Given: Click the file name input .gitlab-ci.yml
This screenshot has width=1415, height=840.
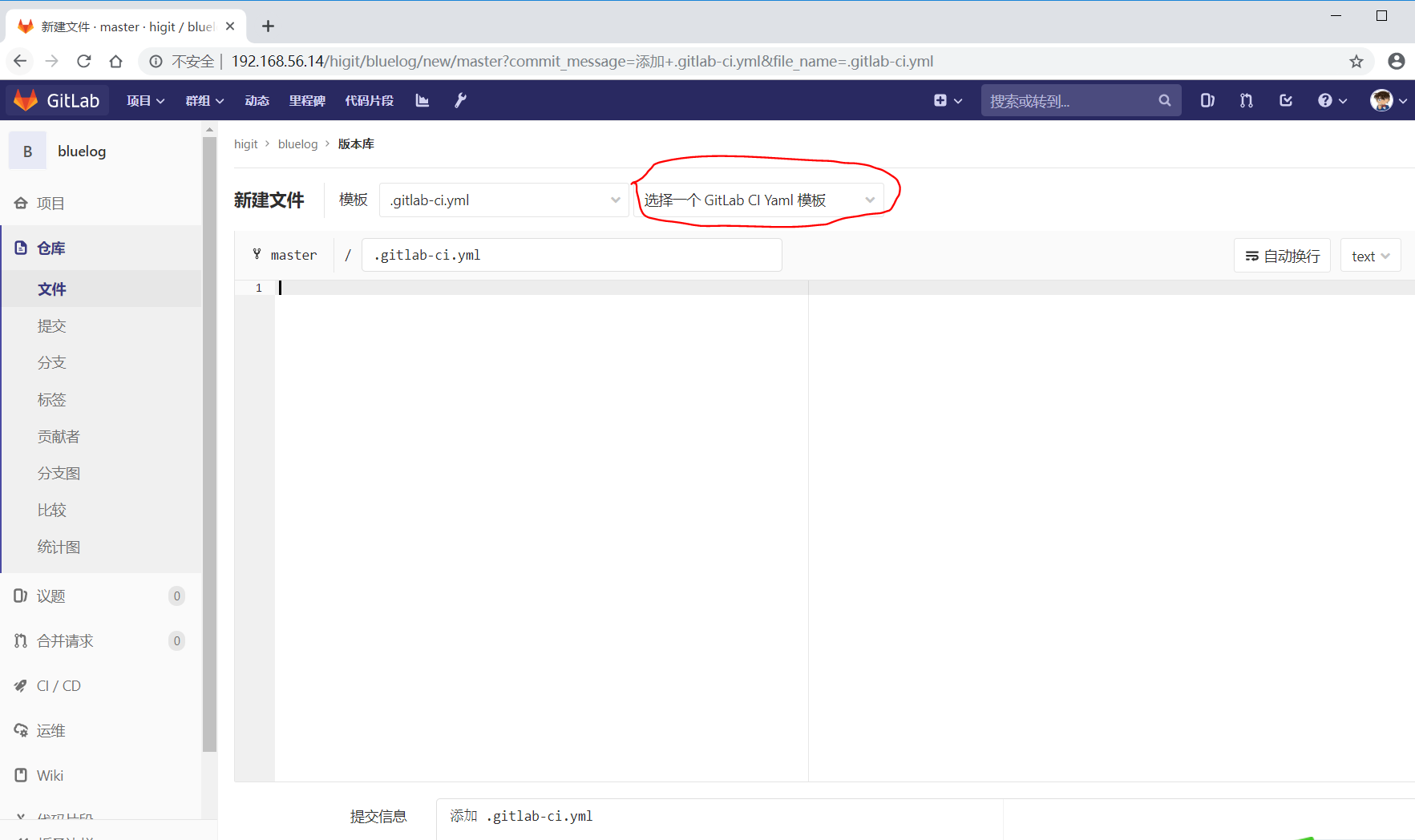Looking at the screenshot, I should [572, 255].
